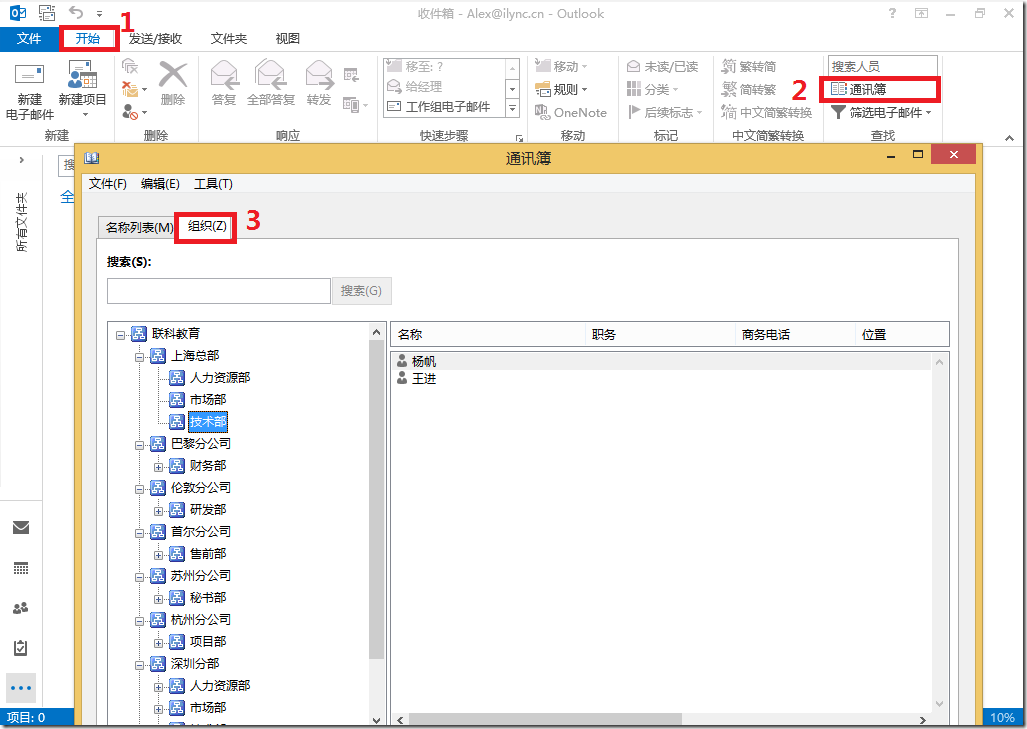Open the Move dropdown in ribbon
The height and width of the screenshot is (729, 1027).
point(561,66)
